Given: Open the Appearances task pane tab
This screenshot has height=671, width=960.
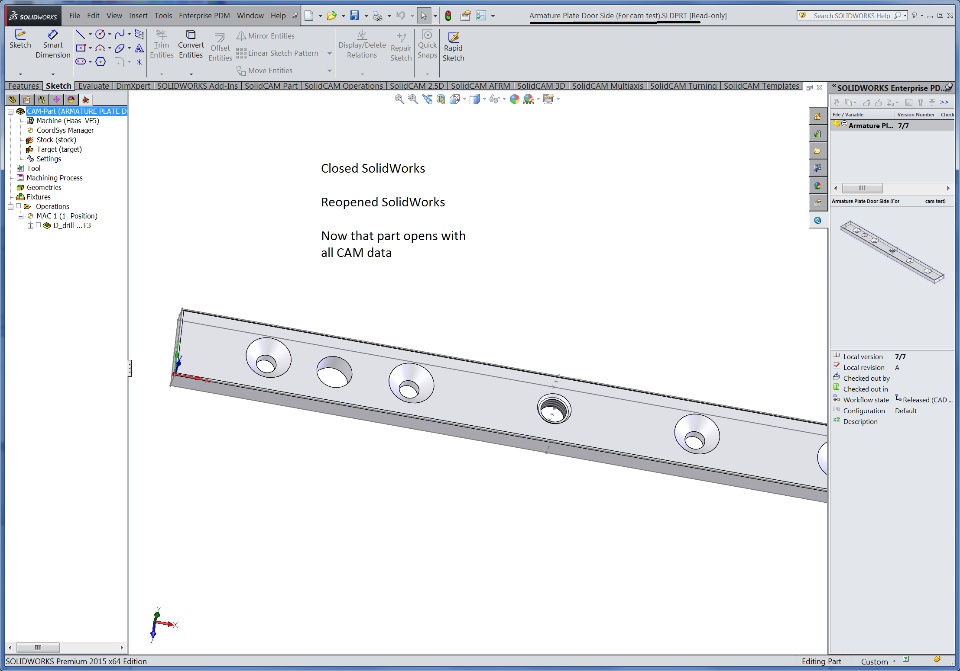Looking at the screenshot, I should (x=817, y=185).
